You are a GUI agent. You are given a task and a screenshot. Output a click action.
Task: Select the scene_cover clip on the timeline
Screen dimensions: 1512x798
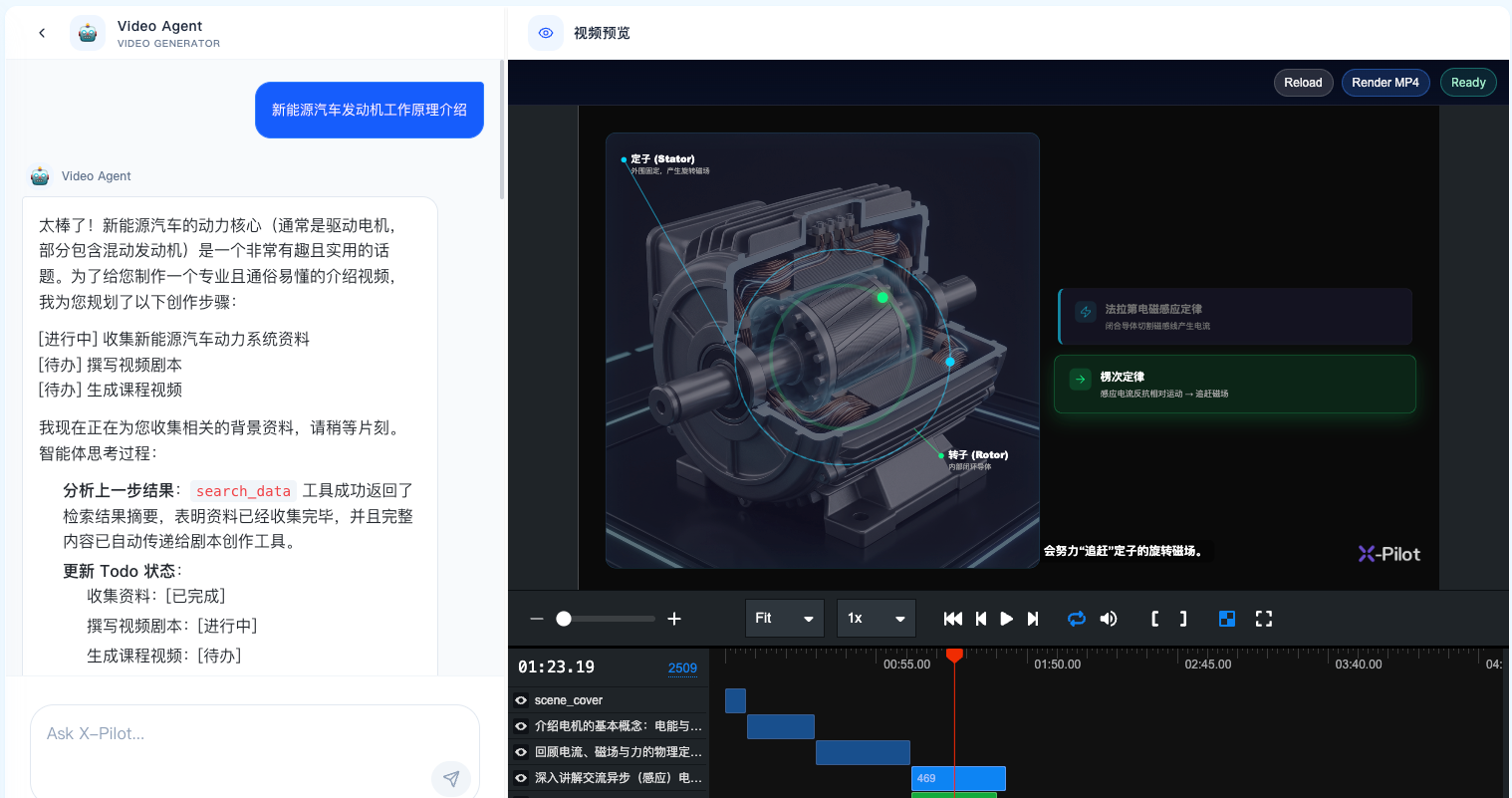(x=735, y=701)
